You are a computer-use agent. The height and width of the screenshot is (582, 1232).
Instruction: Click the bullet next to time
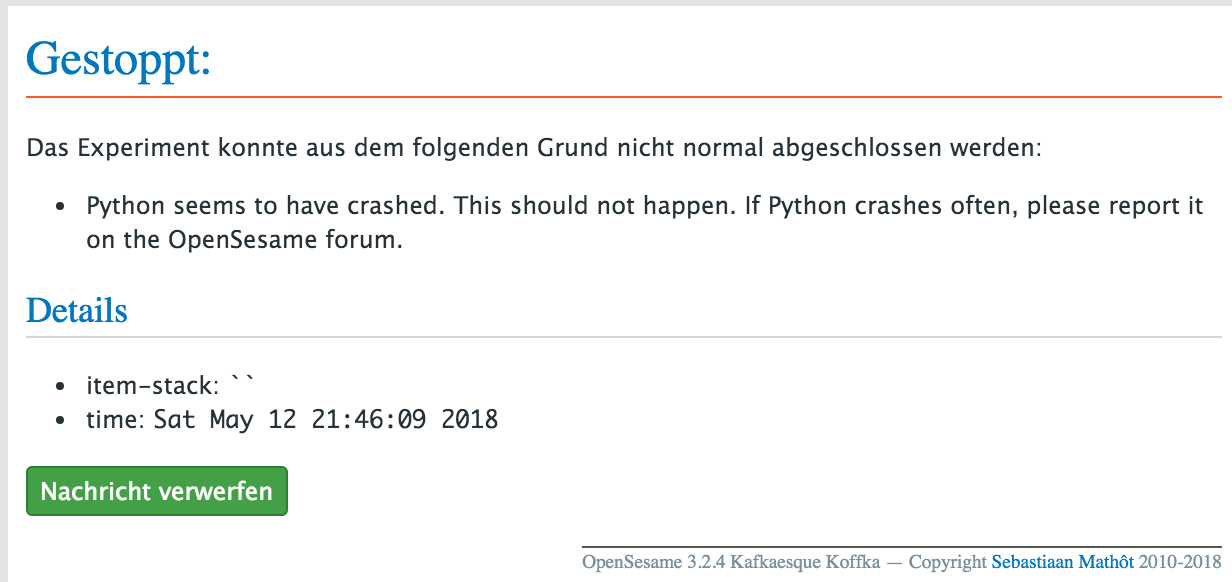tap(61, 420)
